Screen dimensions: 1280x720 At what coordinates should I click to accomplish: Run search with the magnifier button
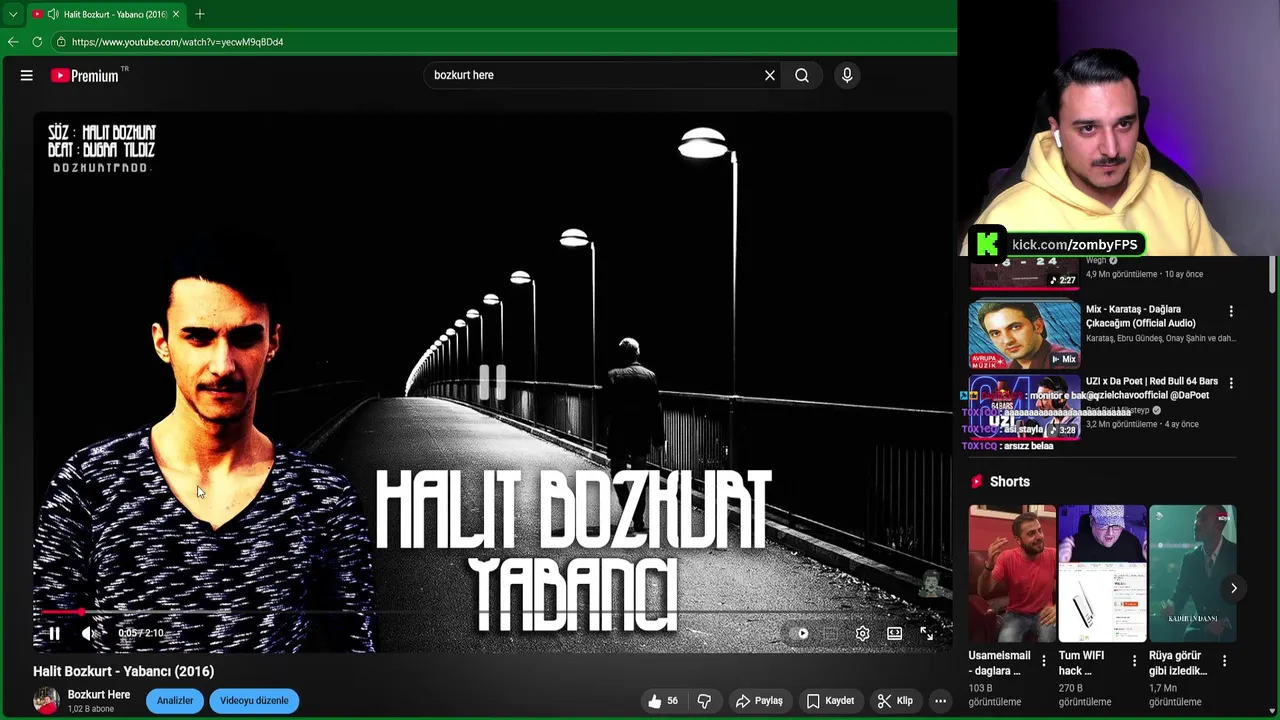point(802,75)
